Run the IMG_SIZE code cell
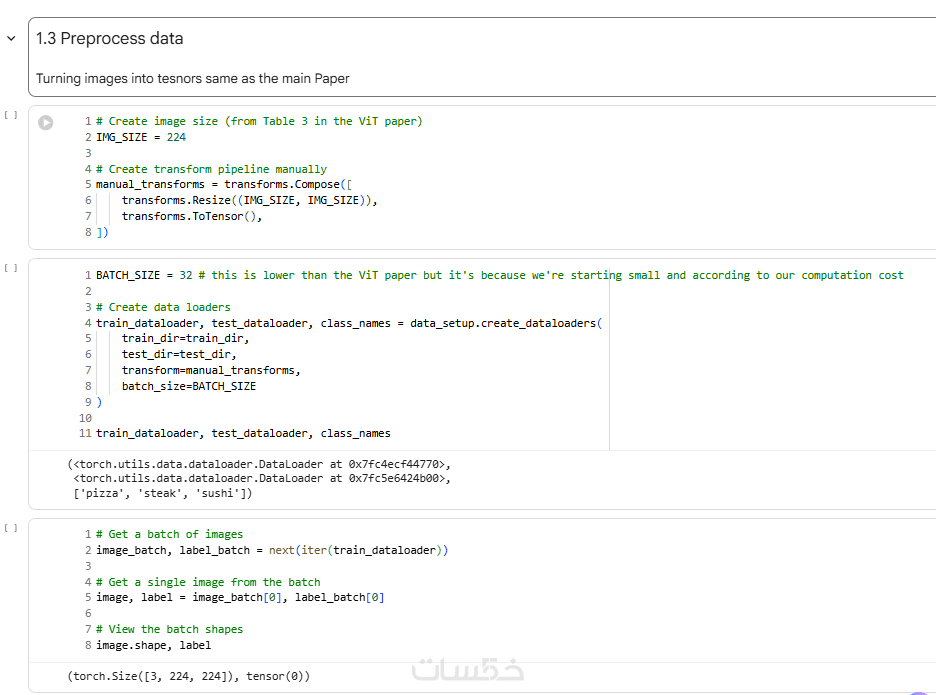This screenshot has height=695, width=936. [x=45, y=122]
